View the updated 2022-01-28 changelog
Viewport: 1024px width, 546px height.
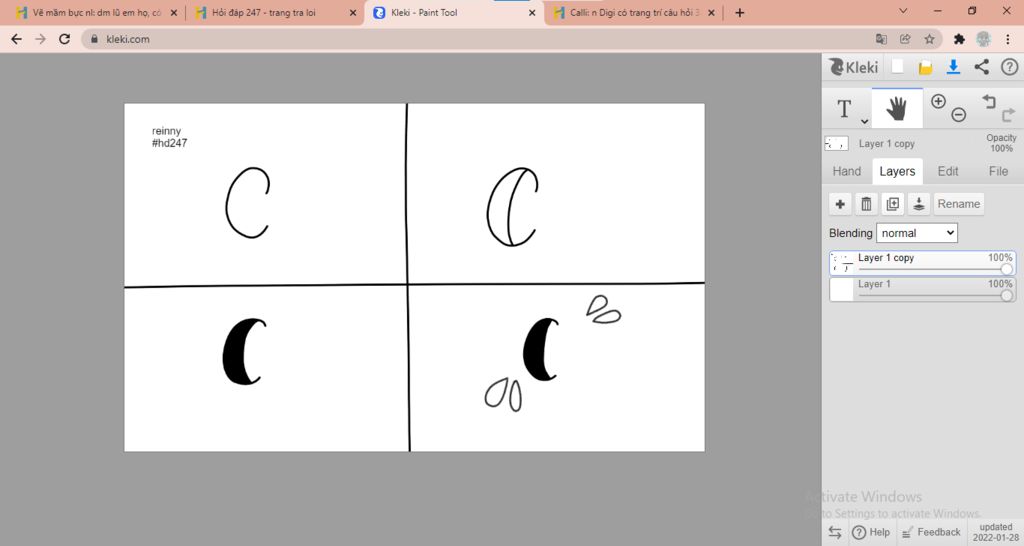995,532
